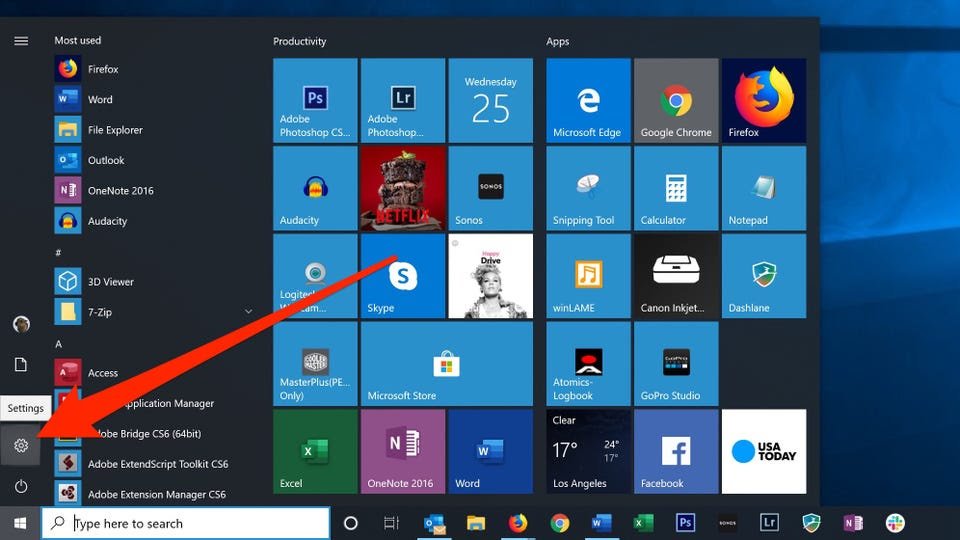Open the OneNote 2016 tile
The height and width of the screenshot is (540, 960).
[403, 451]
